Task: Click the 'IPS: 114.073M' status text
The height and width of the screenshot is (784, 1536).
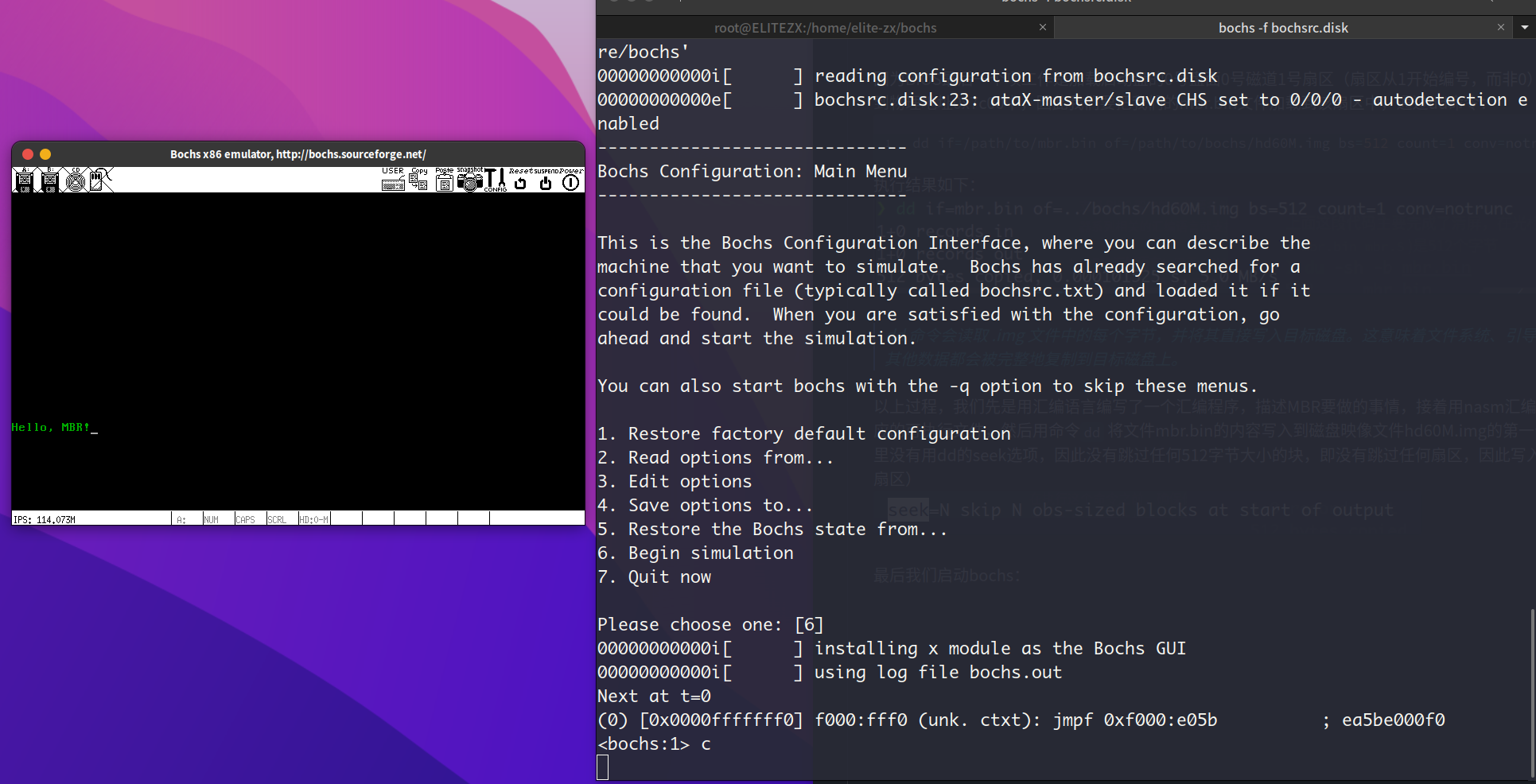Action: pos(44,519)
